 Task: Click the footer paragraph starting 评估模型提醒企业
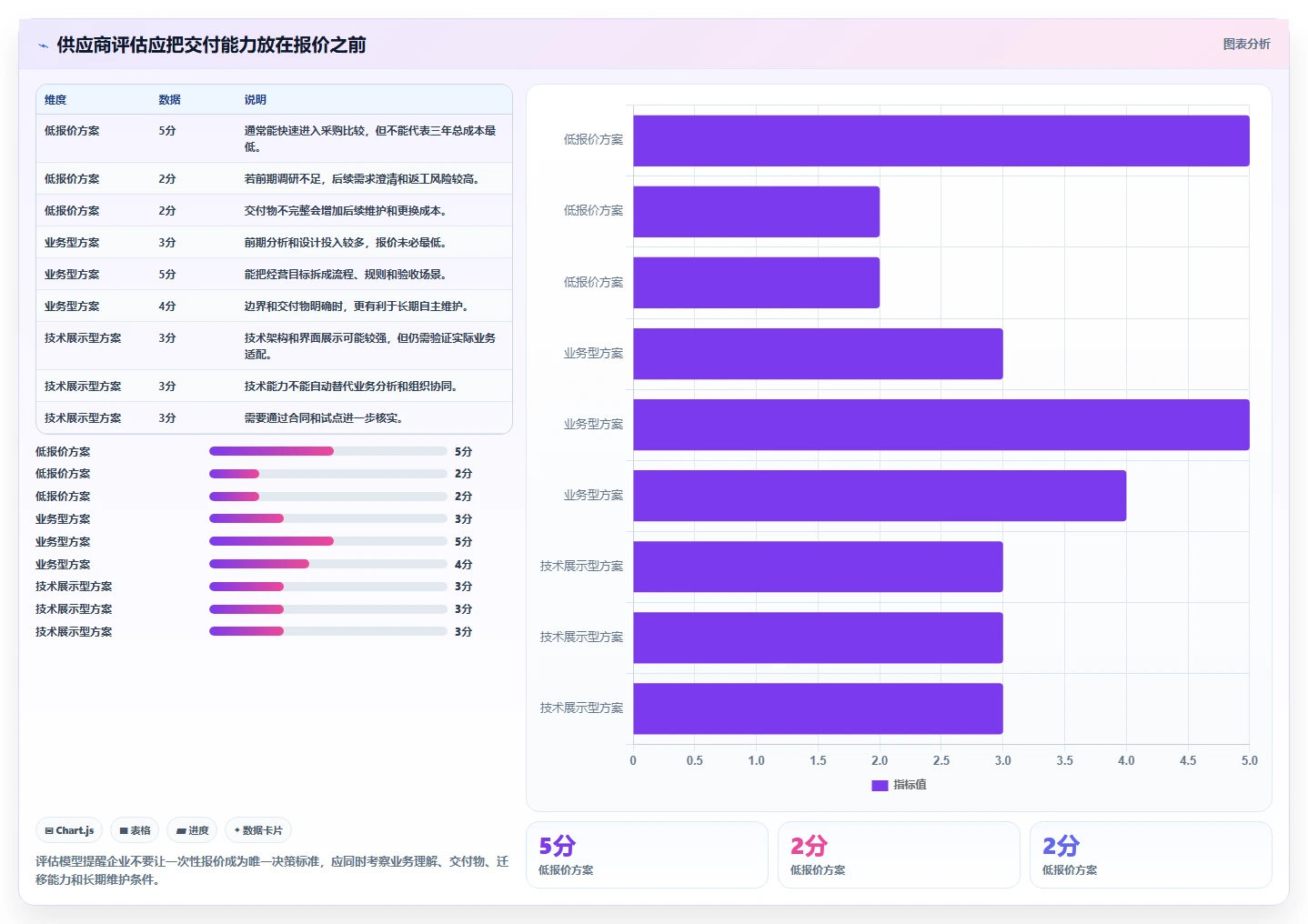coord(272,870)
